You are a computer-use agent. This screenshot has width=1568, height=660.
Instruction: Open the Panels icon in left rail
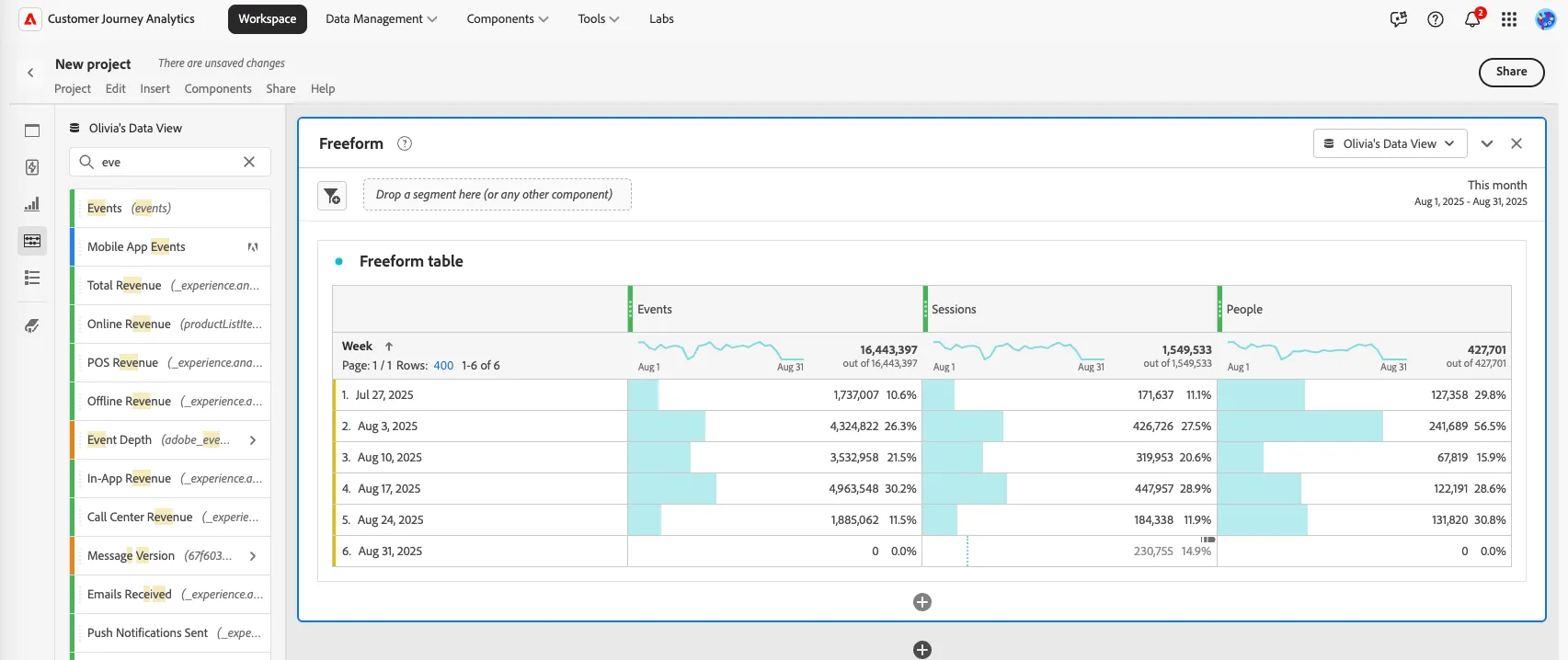(x=32, y=131)
